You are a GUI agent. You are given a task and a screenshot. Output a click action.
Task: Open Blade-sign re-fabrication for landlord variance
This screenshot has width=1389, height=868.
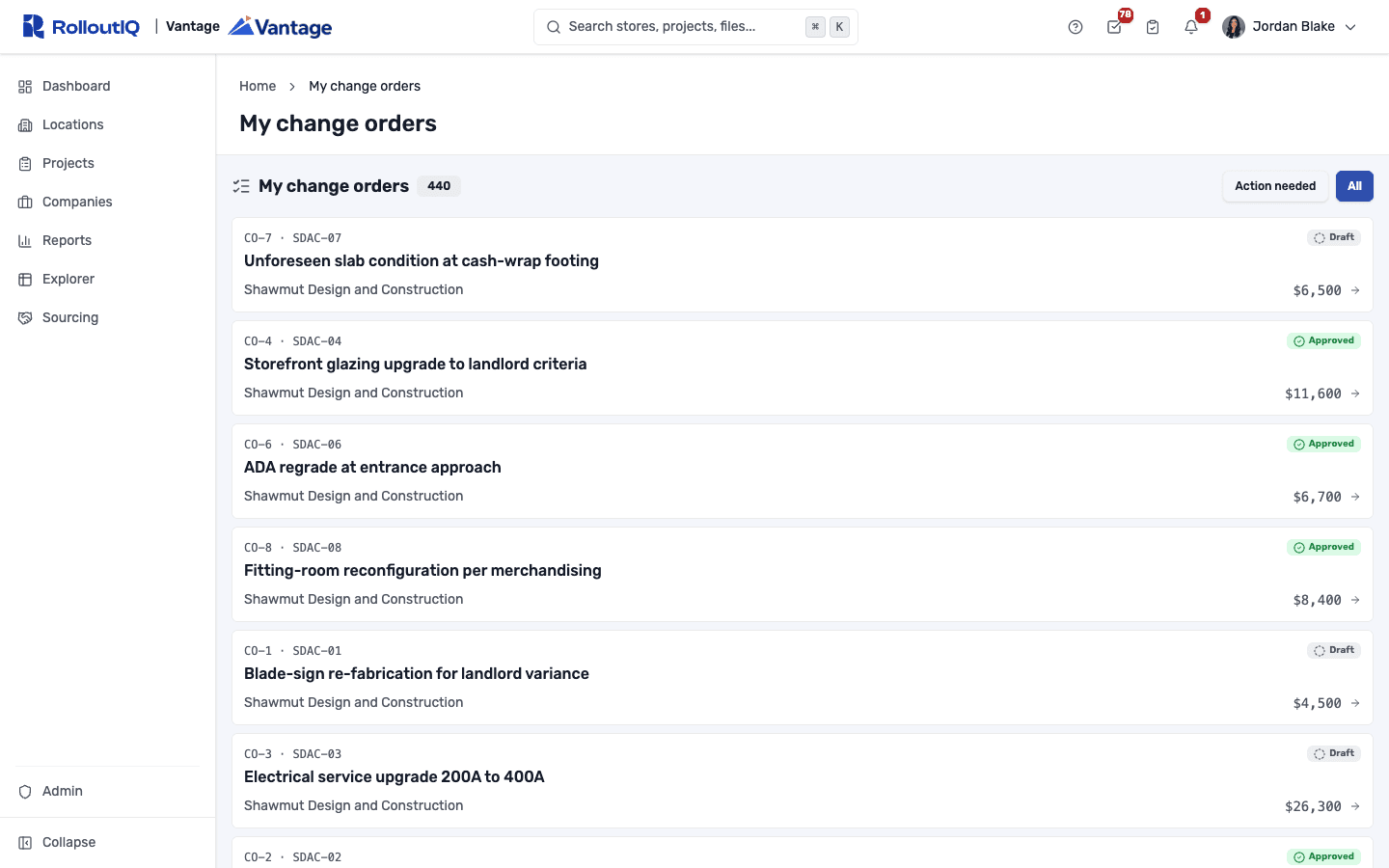pyautogui.click(x=417, y=673)
